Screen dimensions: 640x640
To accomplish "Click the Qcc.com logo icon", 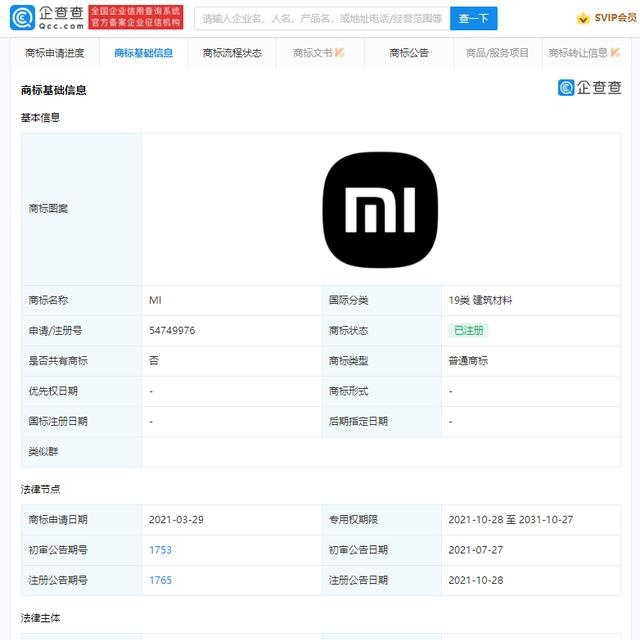I will [22, 18].
